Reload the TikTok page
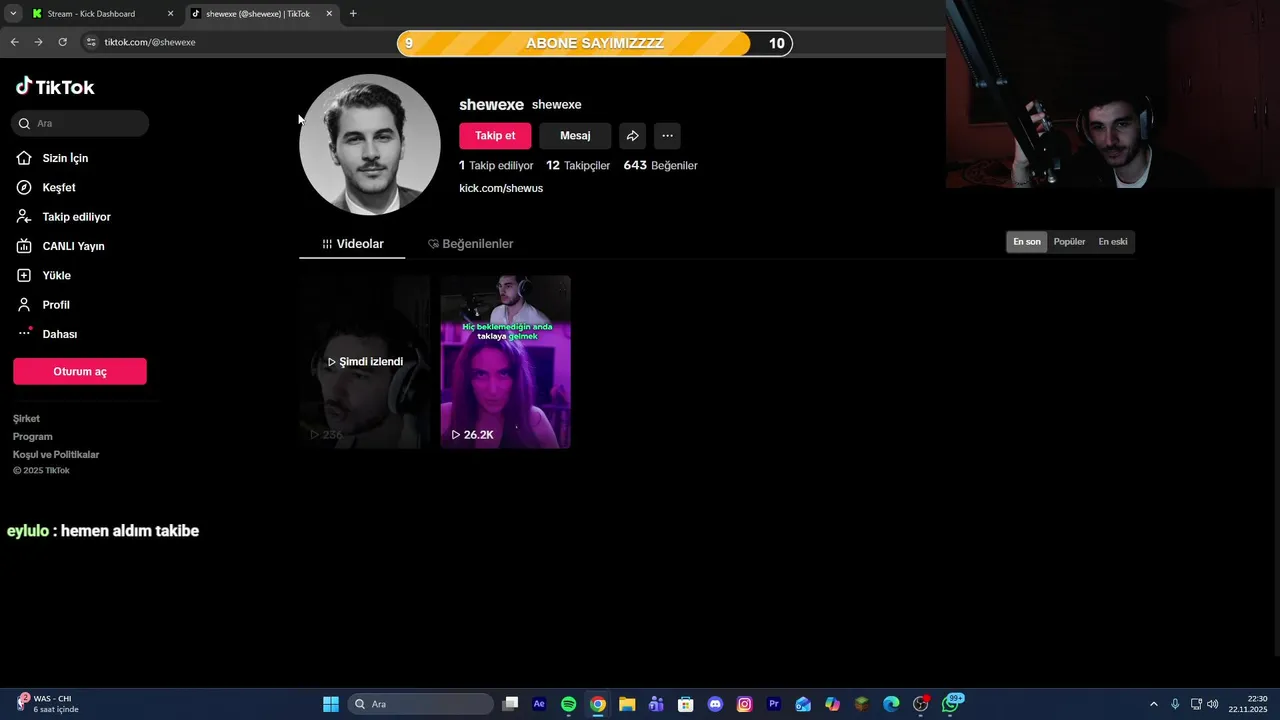 point(63,42)
